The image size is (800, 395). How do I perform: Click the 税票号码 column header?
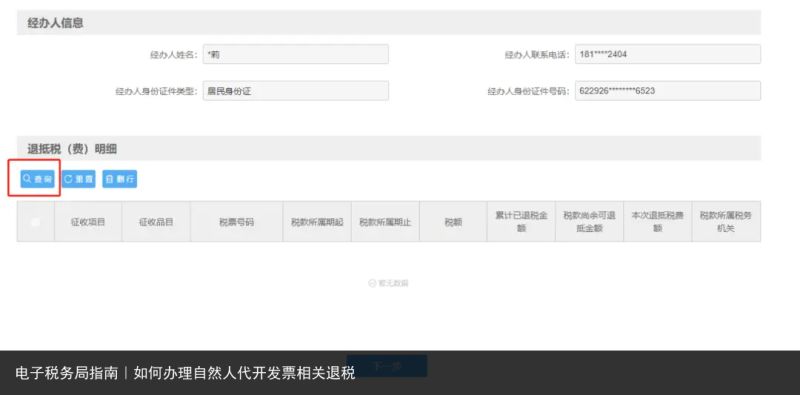237,222
